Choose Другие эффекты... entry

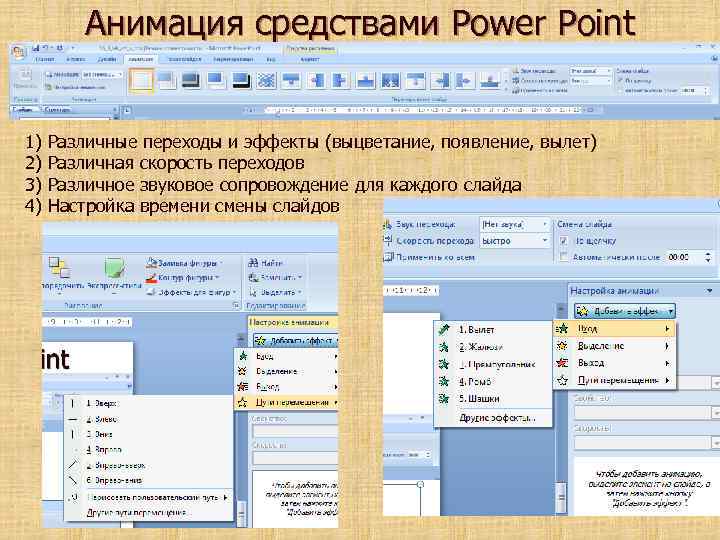coord(493,418)
